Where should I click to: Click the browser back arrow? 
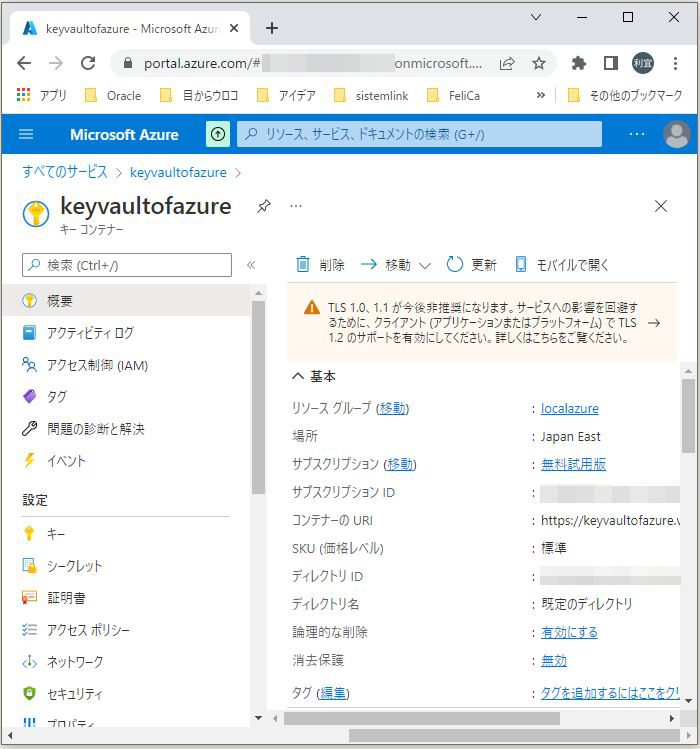24,63
